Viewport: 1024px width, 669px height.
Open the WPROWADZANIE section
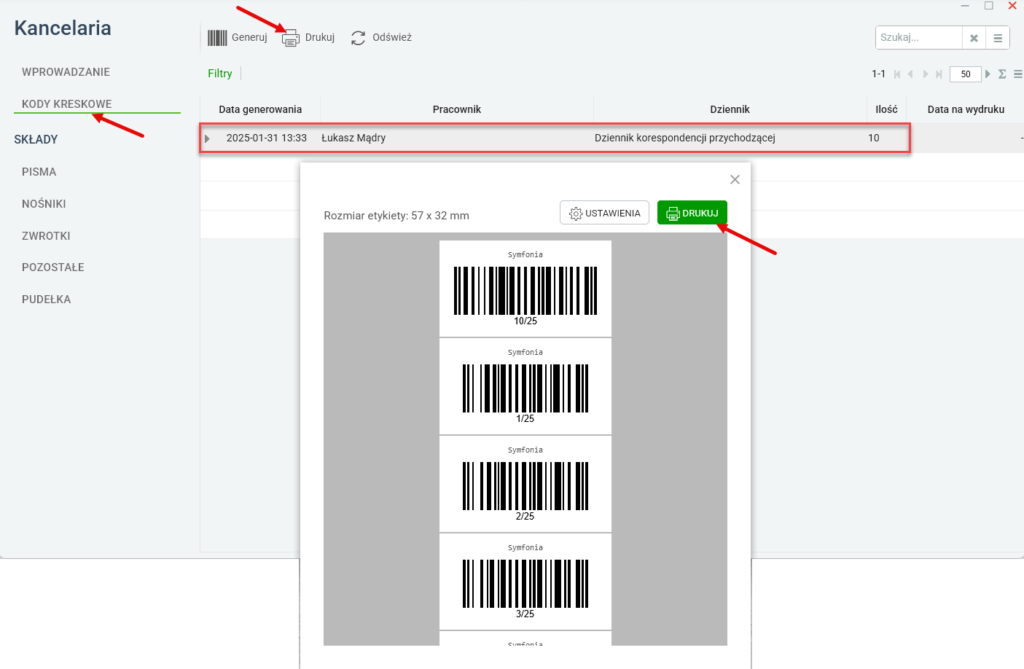[65, 72]
